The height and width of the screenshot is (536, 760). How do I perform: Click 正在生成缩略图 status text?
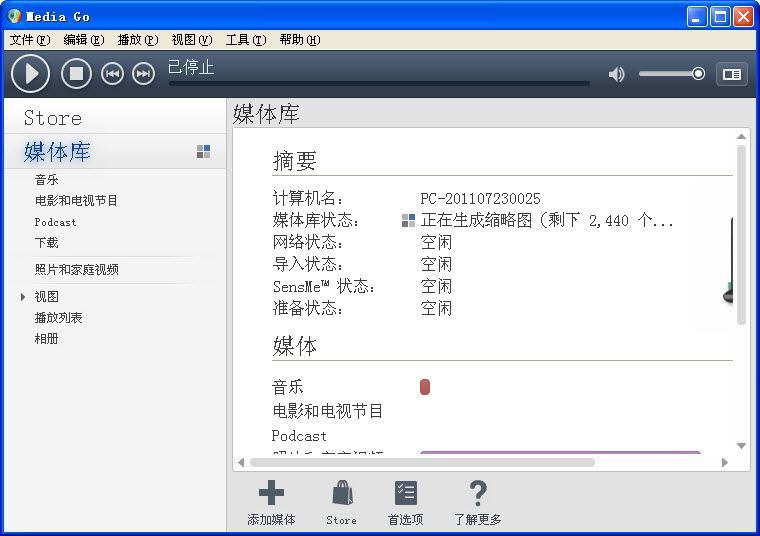[x=547, y=221]
